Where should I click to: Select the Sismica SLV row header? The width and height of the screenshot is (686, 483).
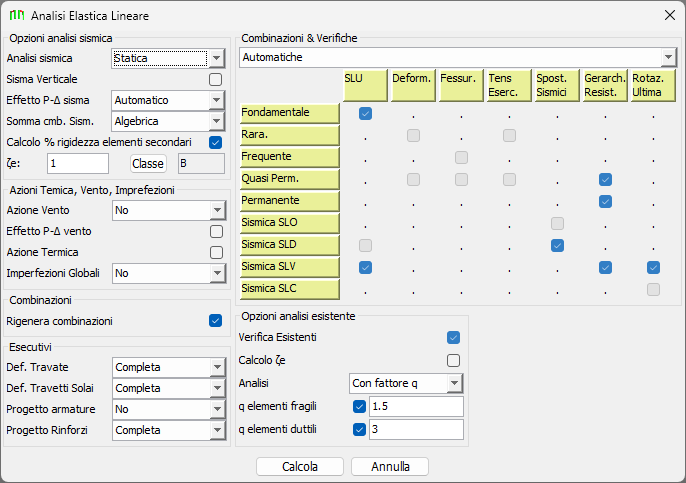[x=290, y=267]
